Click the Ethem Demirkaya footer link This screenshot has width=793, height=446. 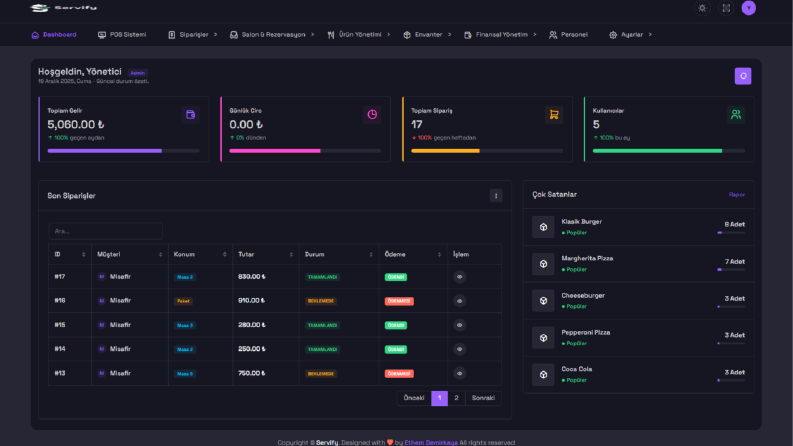point(431,442)
